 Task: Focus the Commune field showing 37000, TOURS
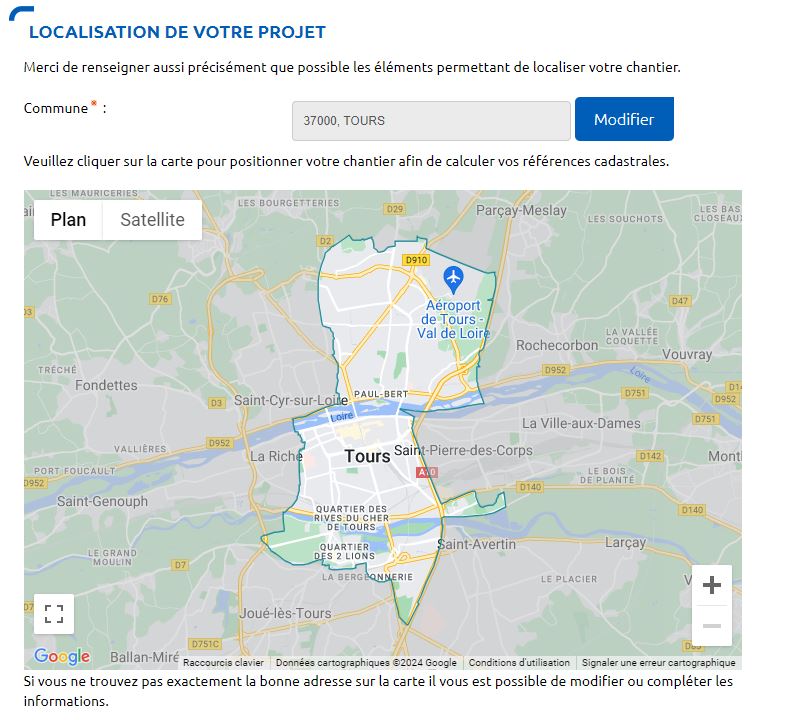pyautogui.click(x=431, y=121)
